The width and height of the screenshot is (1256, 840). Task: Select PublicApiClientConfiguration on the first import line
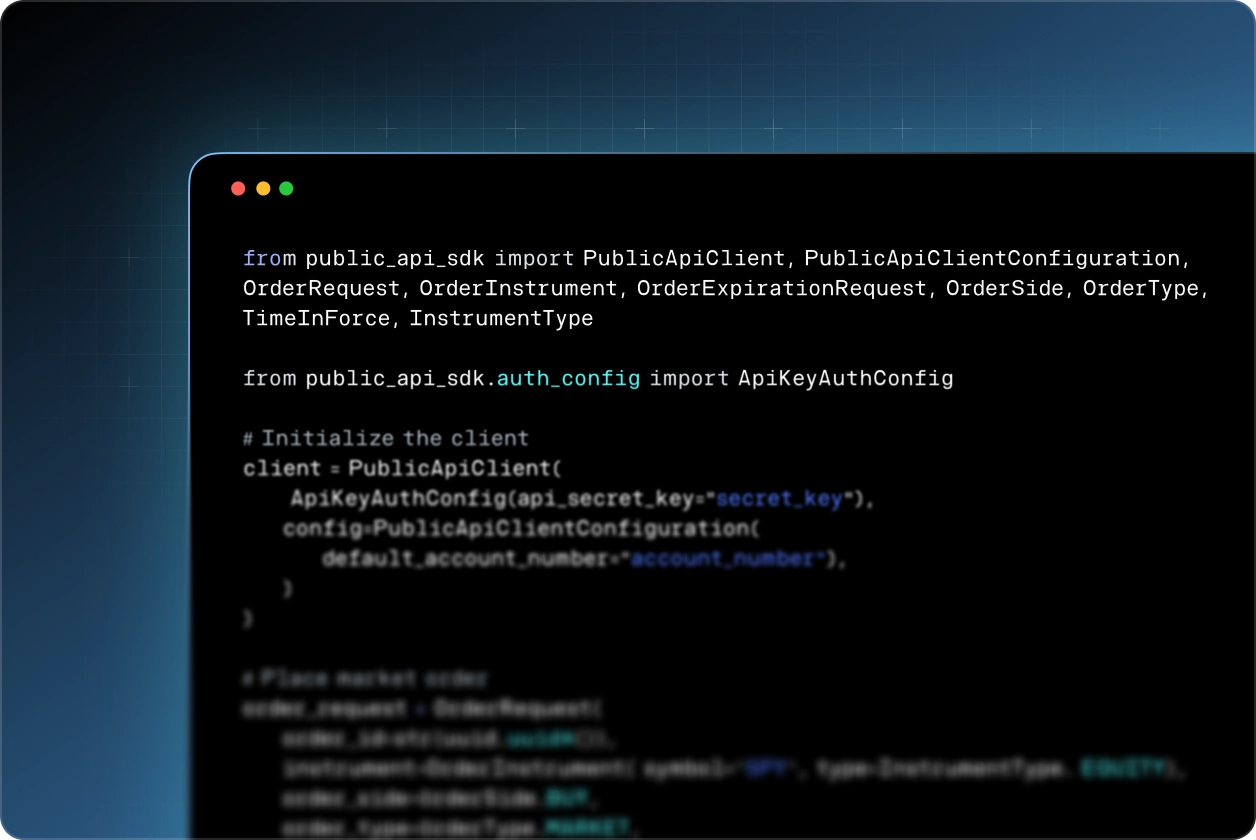tap(992, 259)
